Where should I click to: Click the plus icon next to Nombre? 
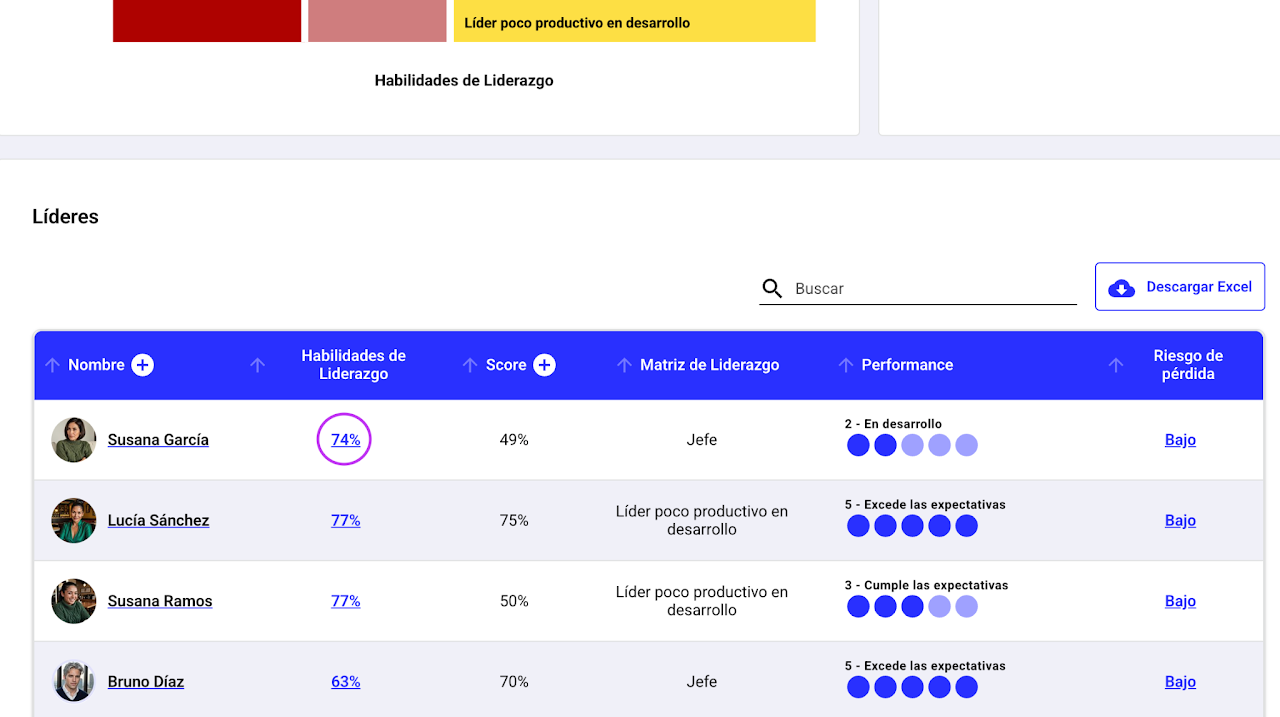click(143, 365)
